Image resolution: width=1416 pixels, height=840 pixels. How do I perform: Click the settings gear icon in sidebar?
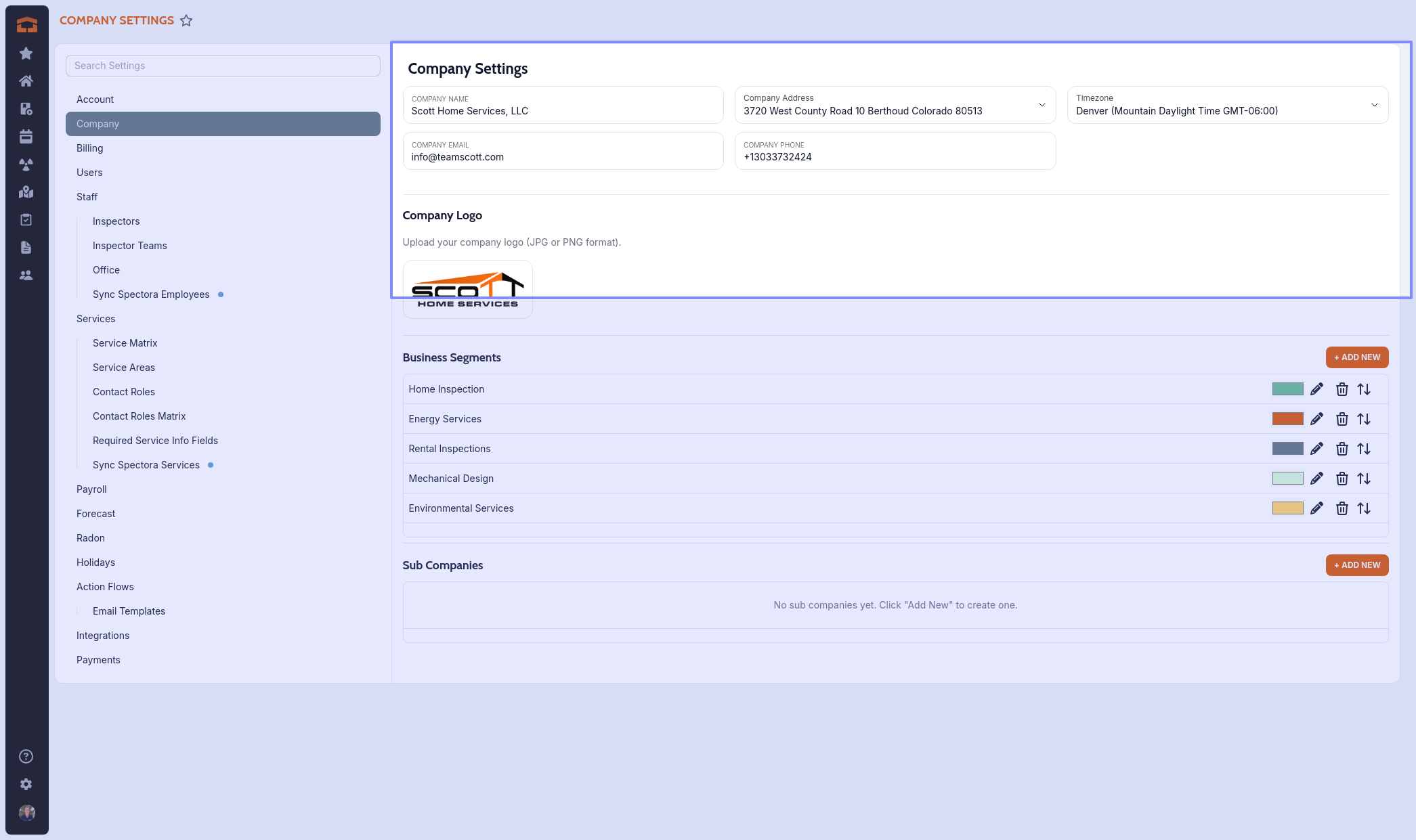click(x=26, y=784)
